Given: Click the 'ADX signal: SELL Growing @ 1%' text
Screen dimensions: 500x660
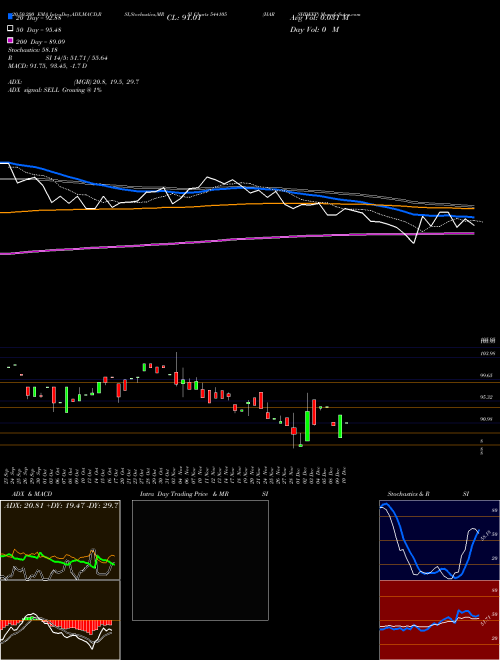Looking at the screenshot, I should pyautogui.click(x=55, y=90).
